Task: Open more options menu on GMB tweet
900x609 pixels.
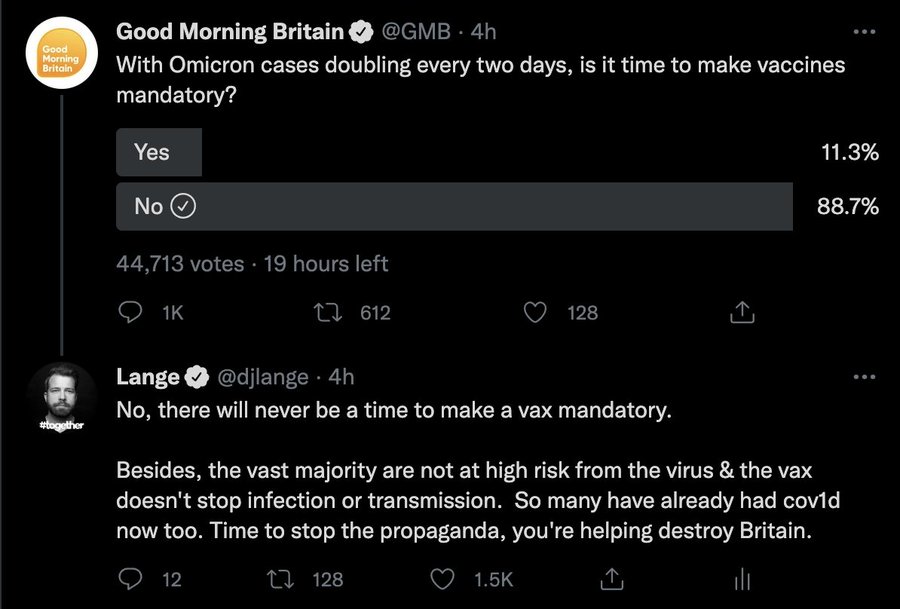Action: click(x=864, y=32)
